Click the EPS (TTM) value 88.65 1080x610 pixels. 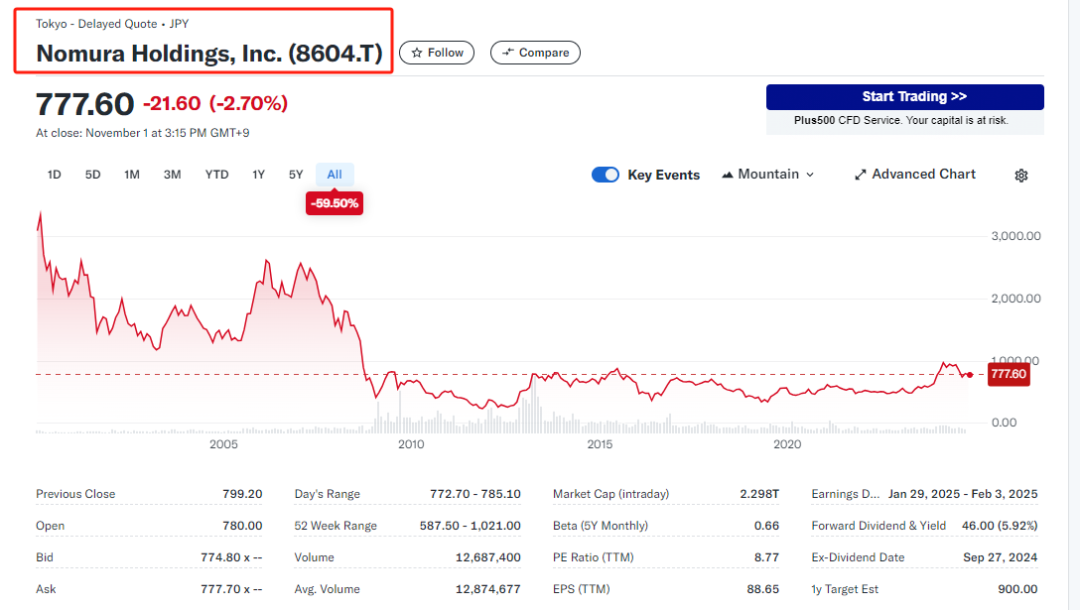click(763, 589)
